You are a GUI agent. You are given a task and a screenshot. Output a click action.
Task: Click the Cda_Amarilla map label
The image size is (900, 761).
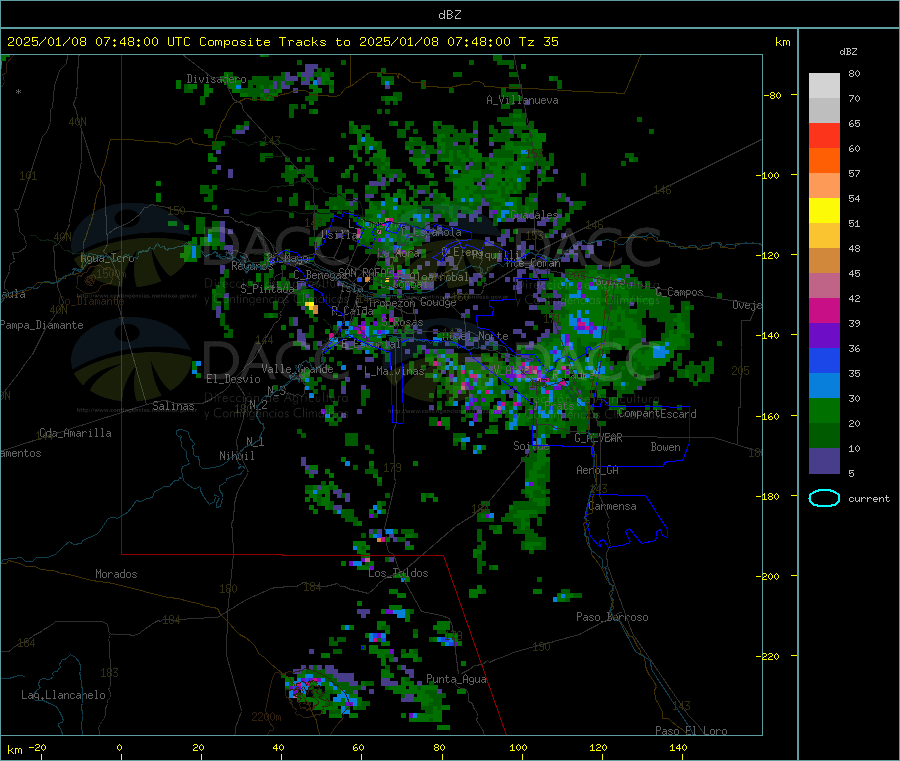(x=75, y=433)
